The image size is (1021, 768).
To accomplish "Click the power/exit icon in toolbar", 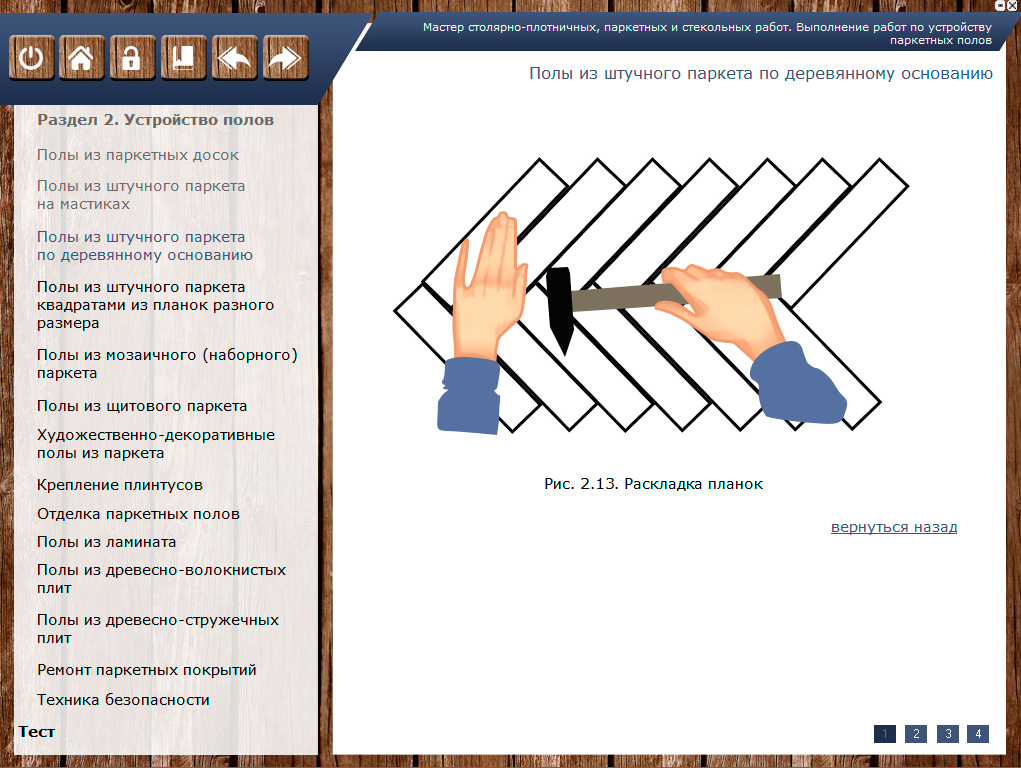I will click(x=32, y=59).
